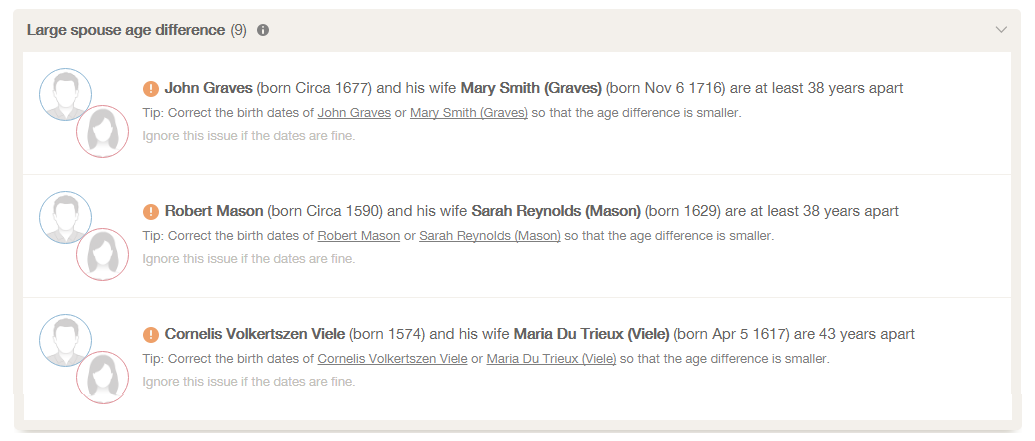Open the Maria Du Trieux (Viele) tip link
The width and height of the screenshot is (1035, 441).
pyautogui.click(x=551, y=359)
